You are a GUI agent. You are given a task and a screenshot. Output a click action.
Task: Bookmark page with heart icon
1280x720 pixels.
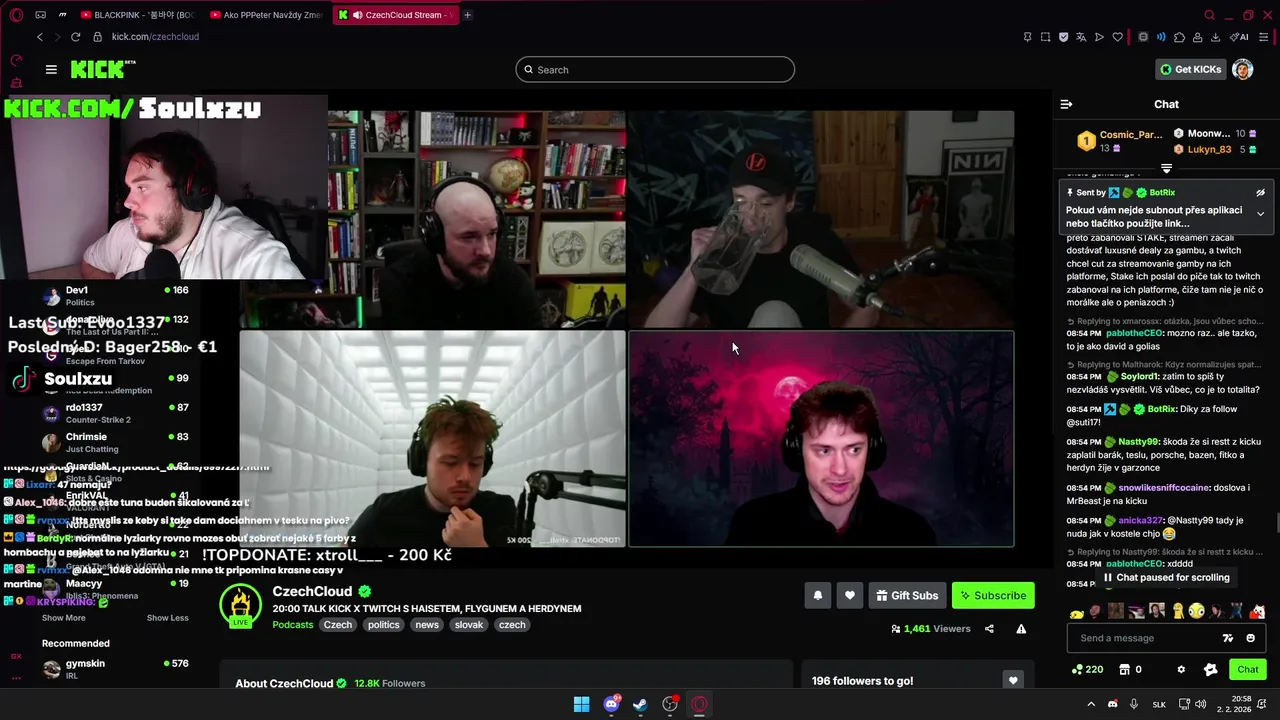pyautogui.click(x=1117, y=37)
